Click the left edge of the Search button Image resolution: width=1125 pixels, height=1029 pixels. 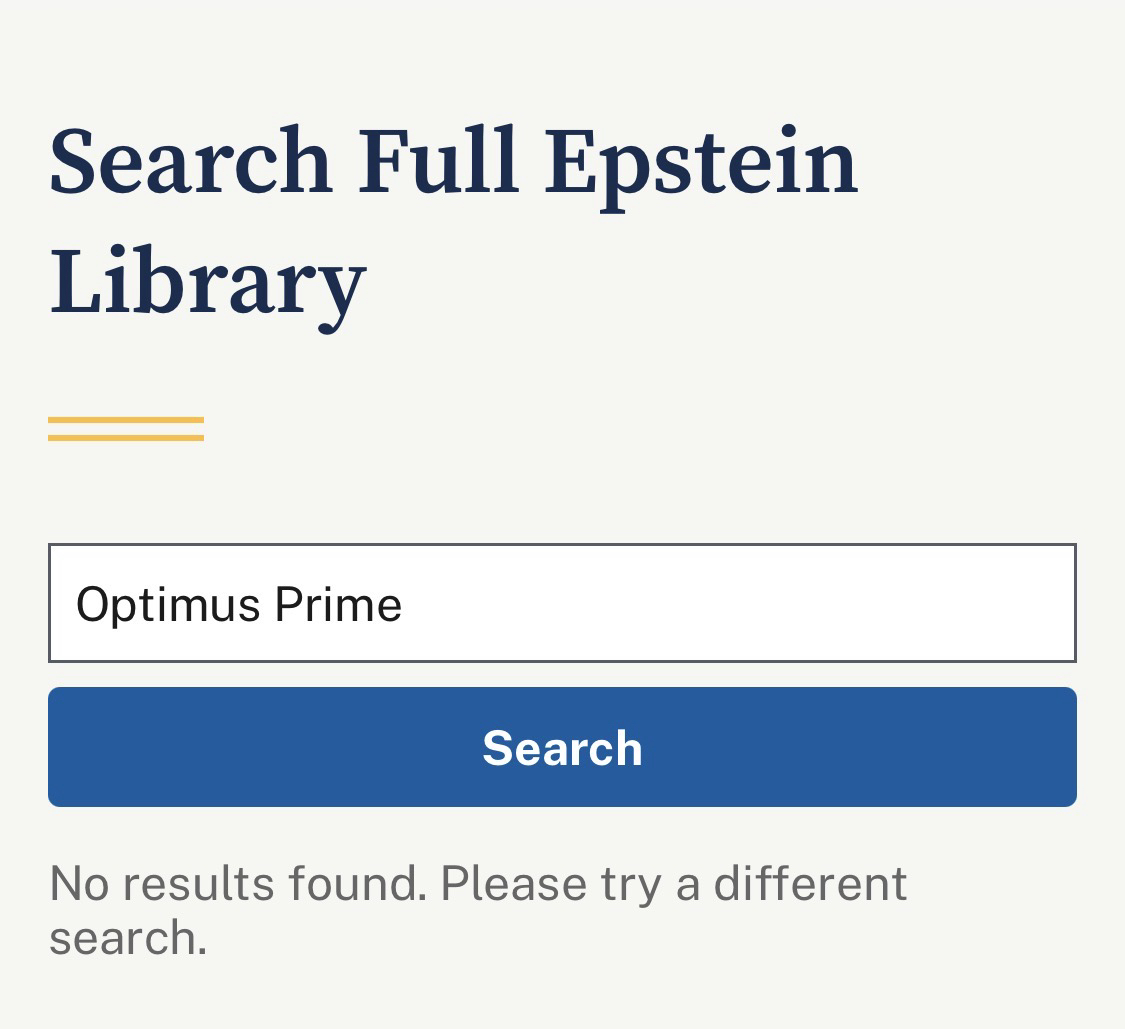pos(70,747)
